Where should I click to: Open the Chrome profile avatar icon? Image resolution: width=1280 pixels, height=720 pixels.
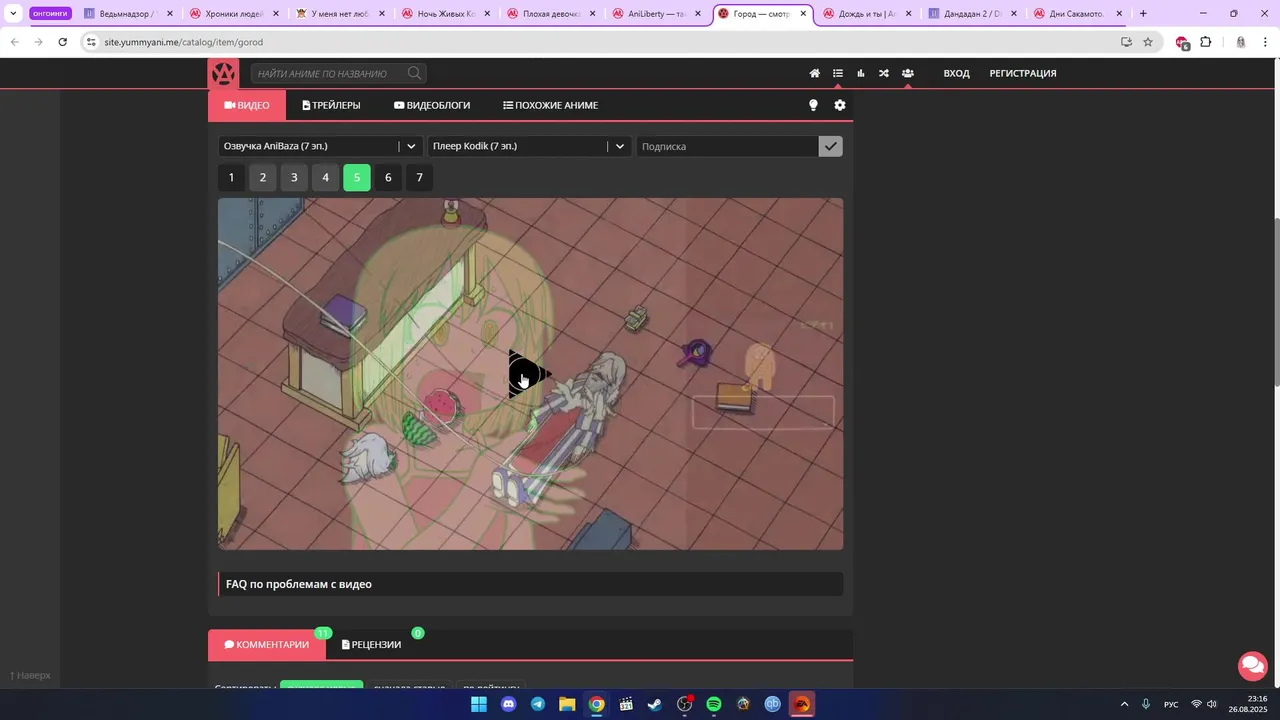pos(1241,42)
